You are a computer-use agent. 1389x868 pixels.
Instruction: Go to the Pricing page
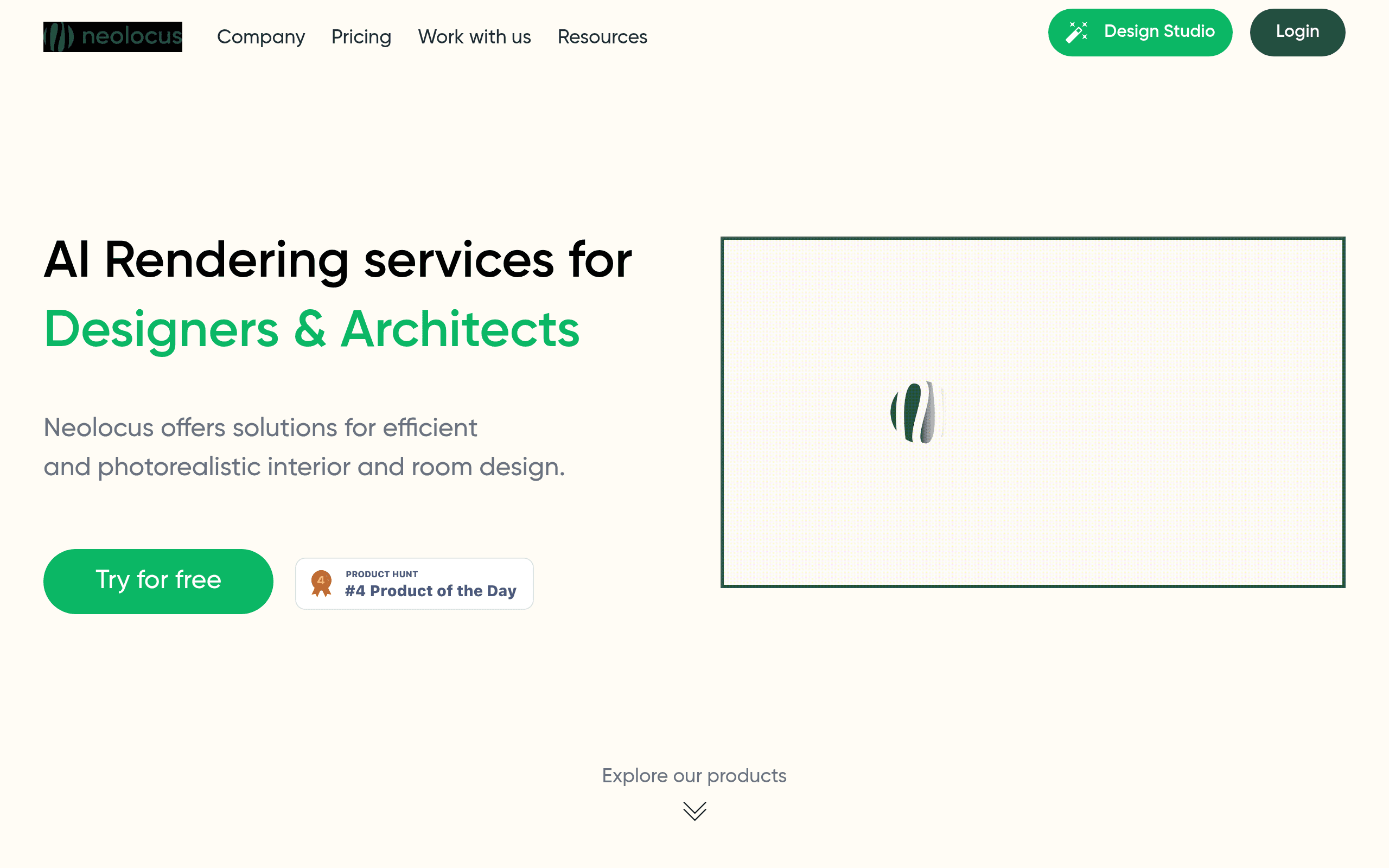coord(361,37)
